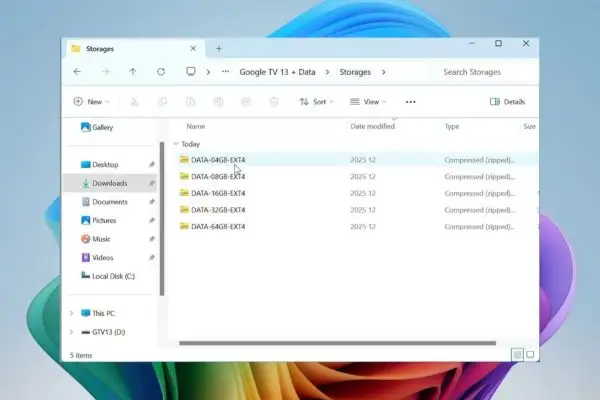The width and height of the screenshot is (600, 400).
Task: Sort by Name column header
Action: 196,126
